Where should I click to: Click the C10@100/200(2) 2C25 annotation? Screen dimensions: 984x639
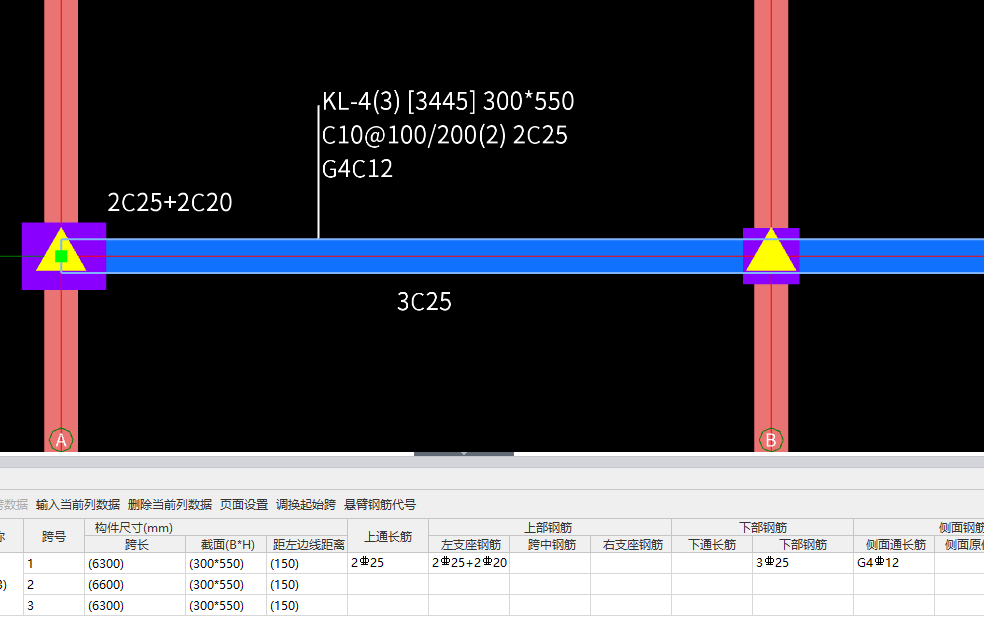pyautogui.click(x=445, y=135)
